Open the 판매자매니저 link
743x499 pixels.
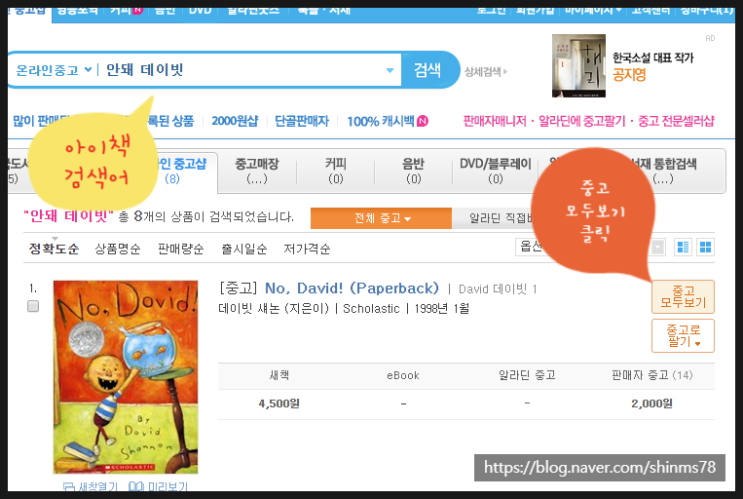[494, 121]
